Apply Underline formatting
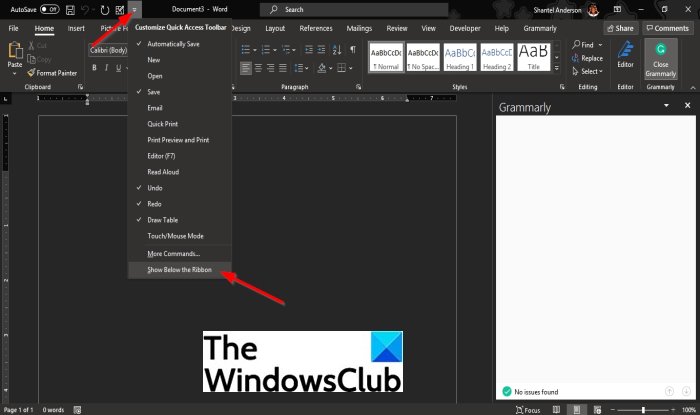 coord(118,68)
